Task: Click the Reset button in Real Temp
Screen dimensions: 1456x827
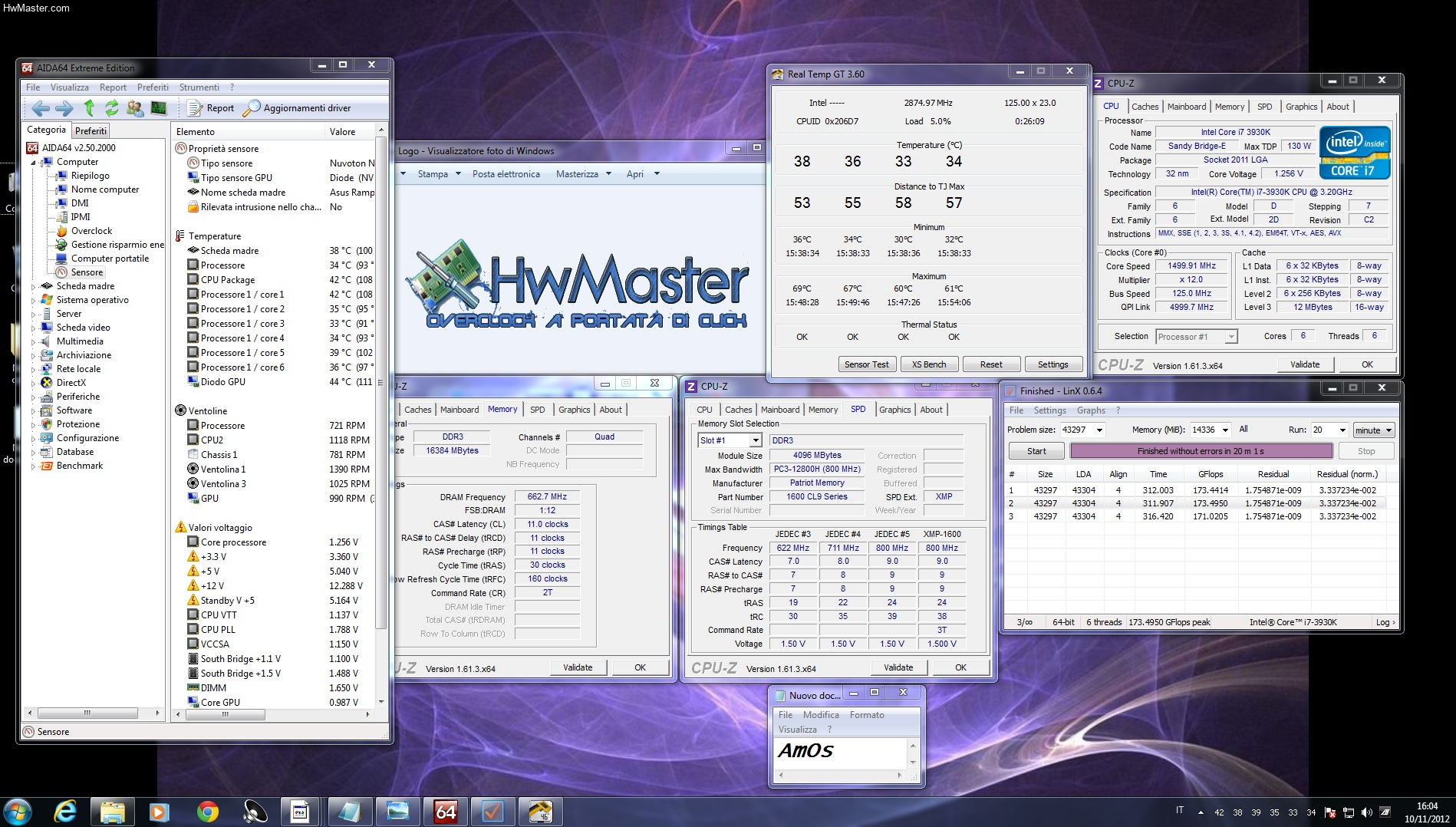Action: pyautogui.click(x=991, y=364)
